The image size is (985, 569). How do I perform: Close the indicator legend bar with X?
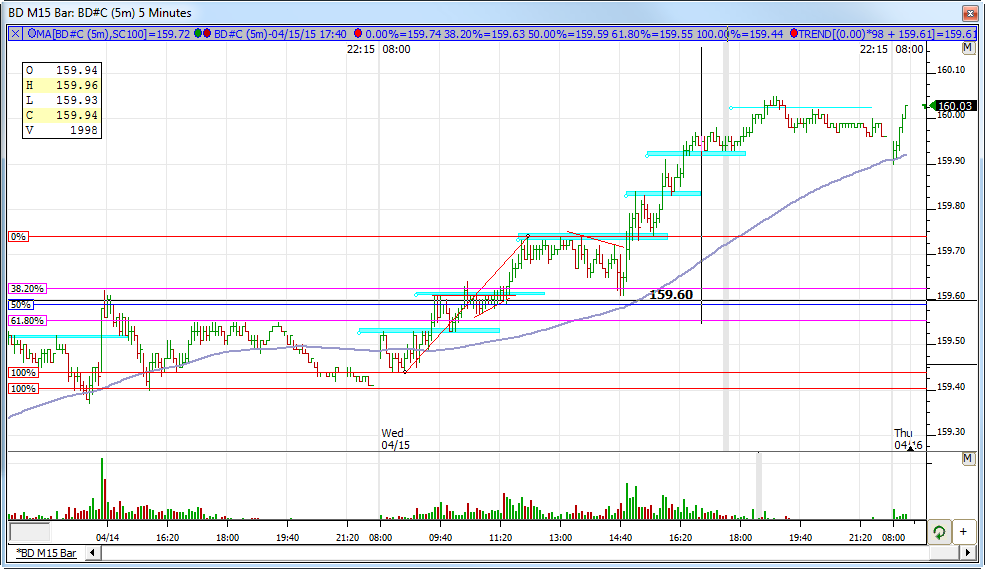pyautogui.click(x=16, y=34)
